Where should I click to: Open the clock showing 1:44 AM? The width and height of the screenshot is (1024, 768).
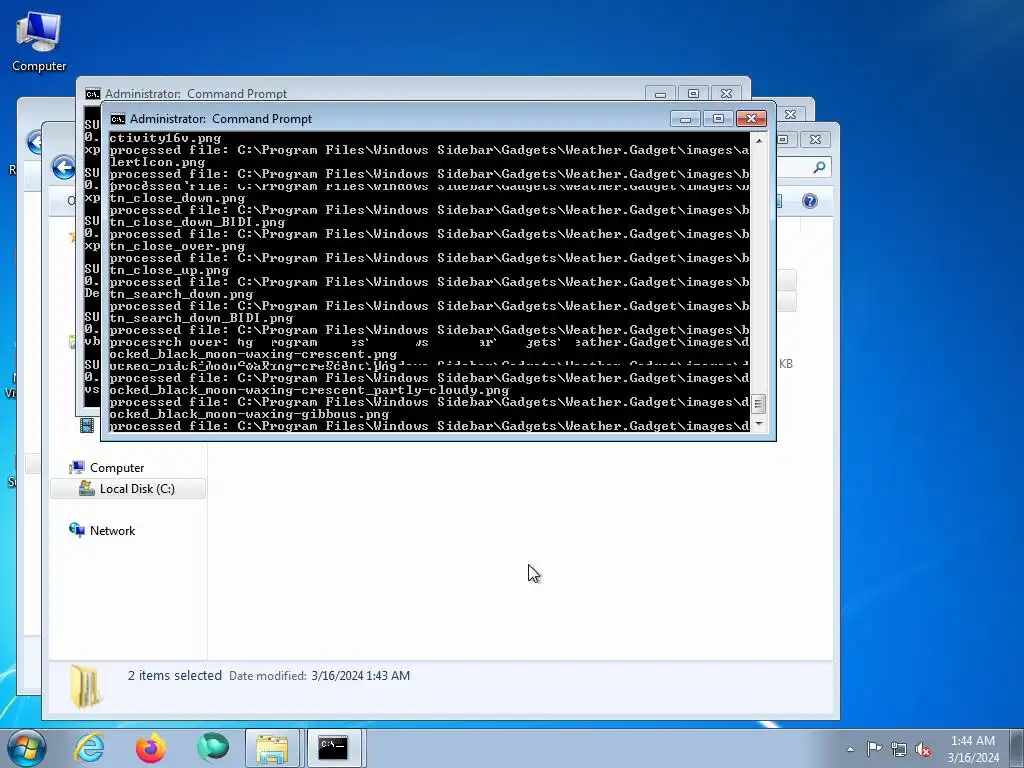pyautogui.click(x=973, y=749)
